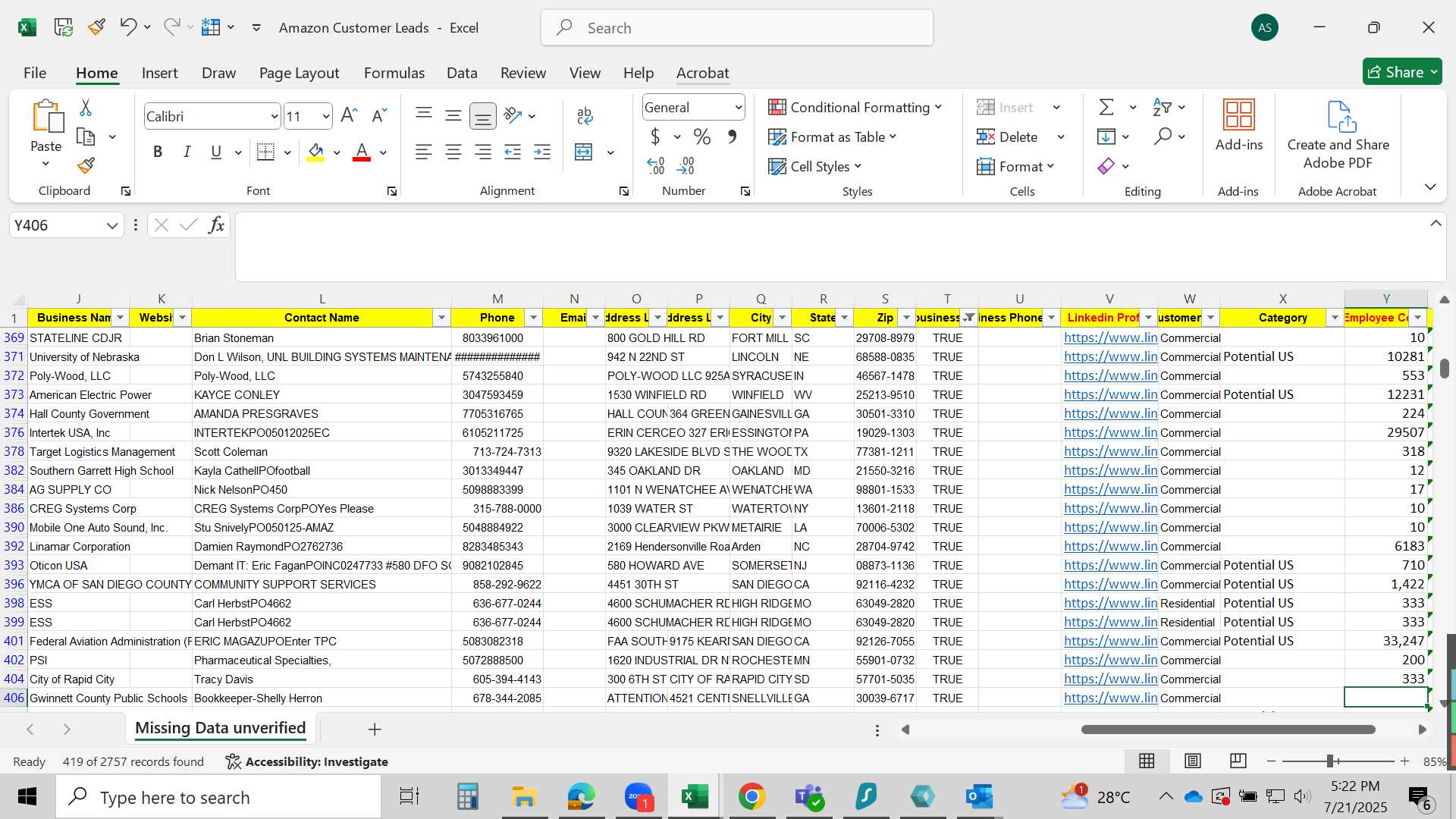Switch to the Insert tab

click(x=159, y=73)
